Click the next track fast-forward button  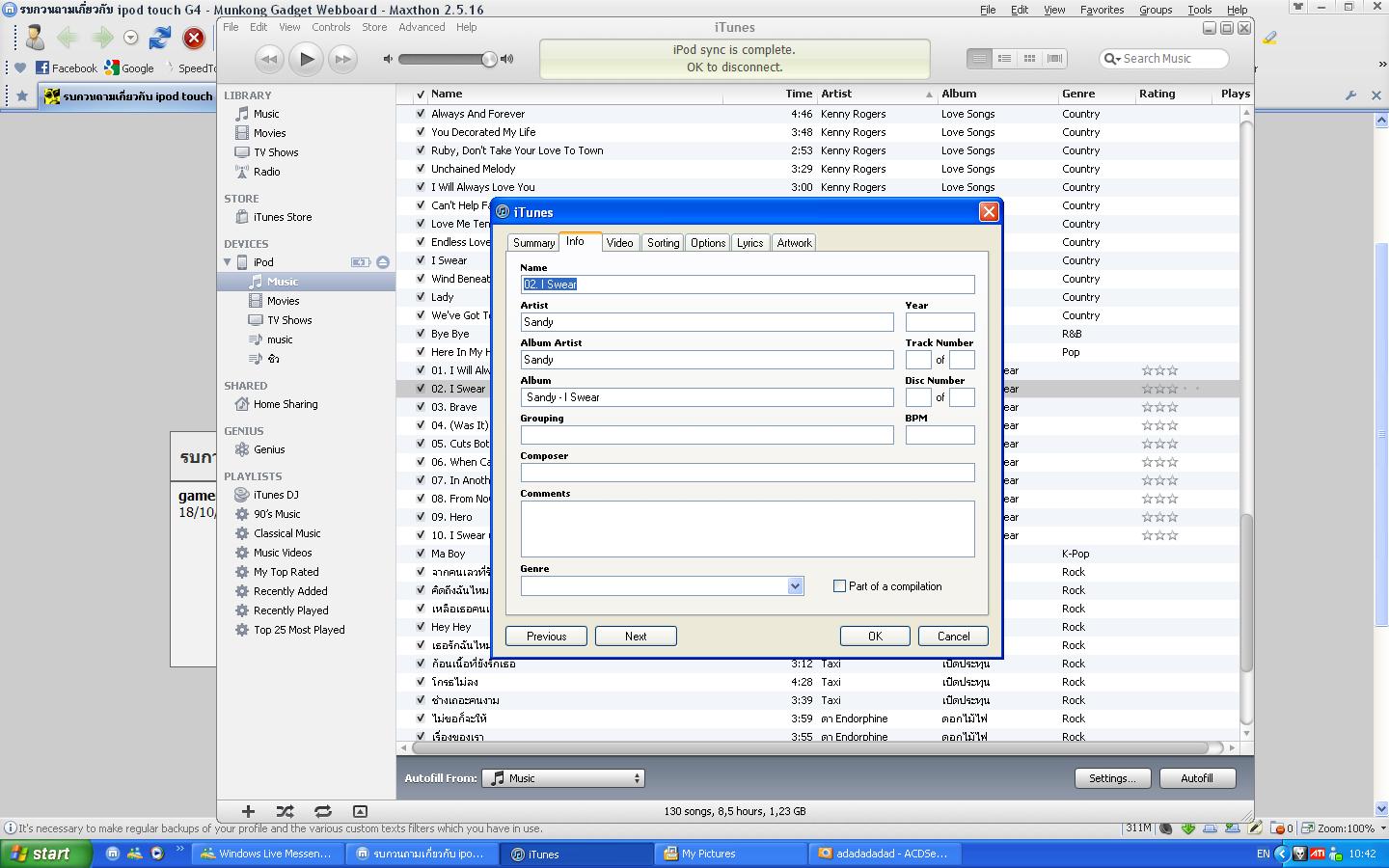pos(342,59)
